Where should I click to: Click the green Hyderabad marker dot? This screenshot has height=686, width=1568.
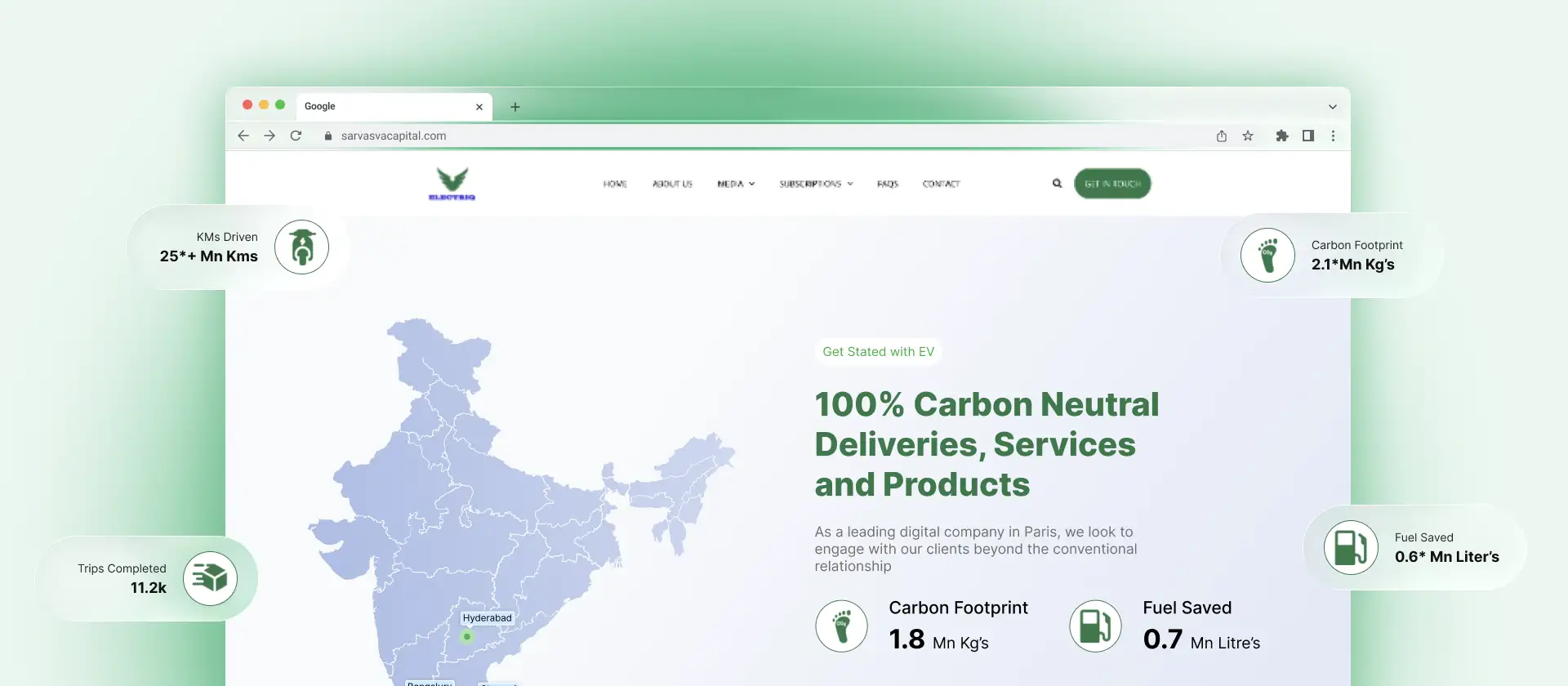click(x=467, y=636)
